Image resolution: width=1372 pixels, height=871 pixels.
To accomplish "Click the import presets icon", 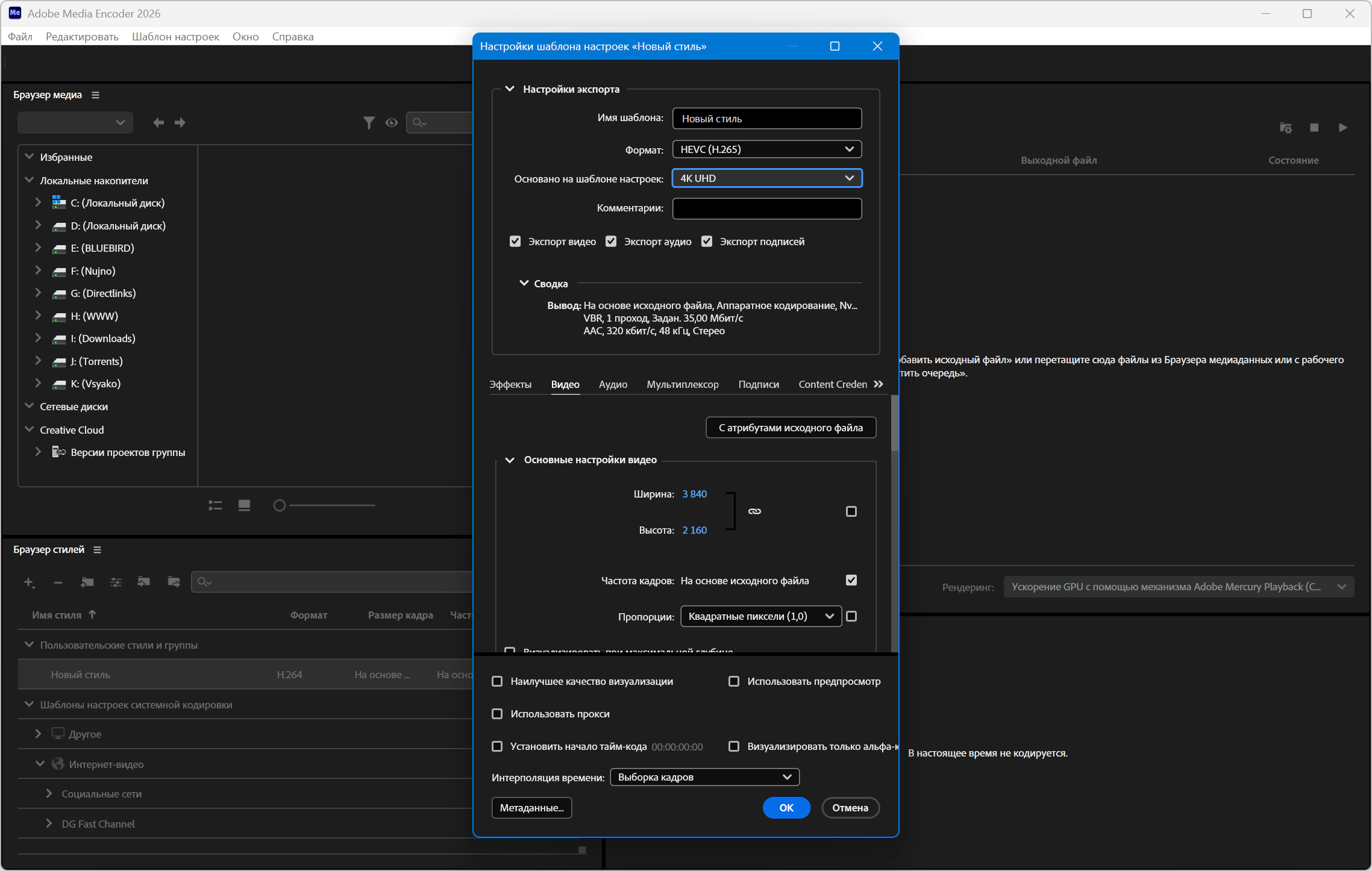I will [x=144, y=582].
